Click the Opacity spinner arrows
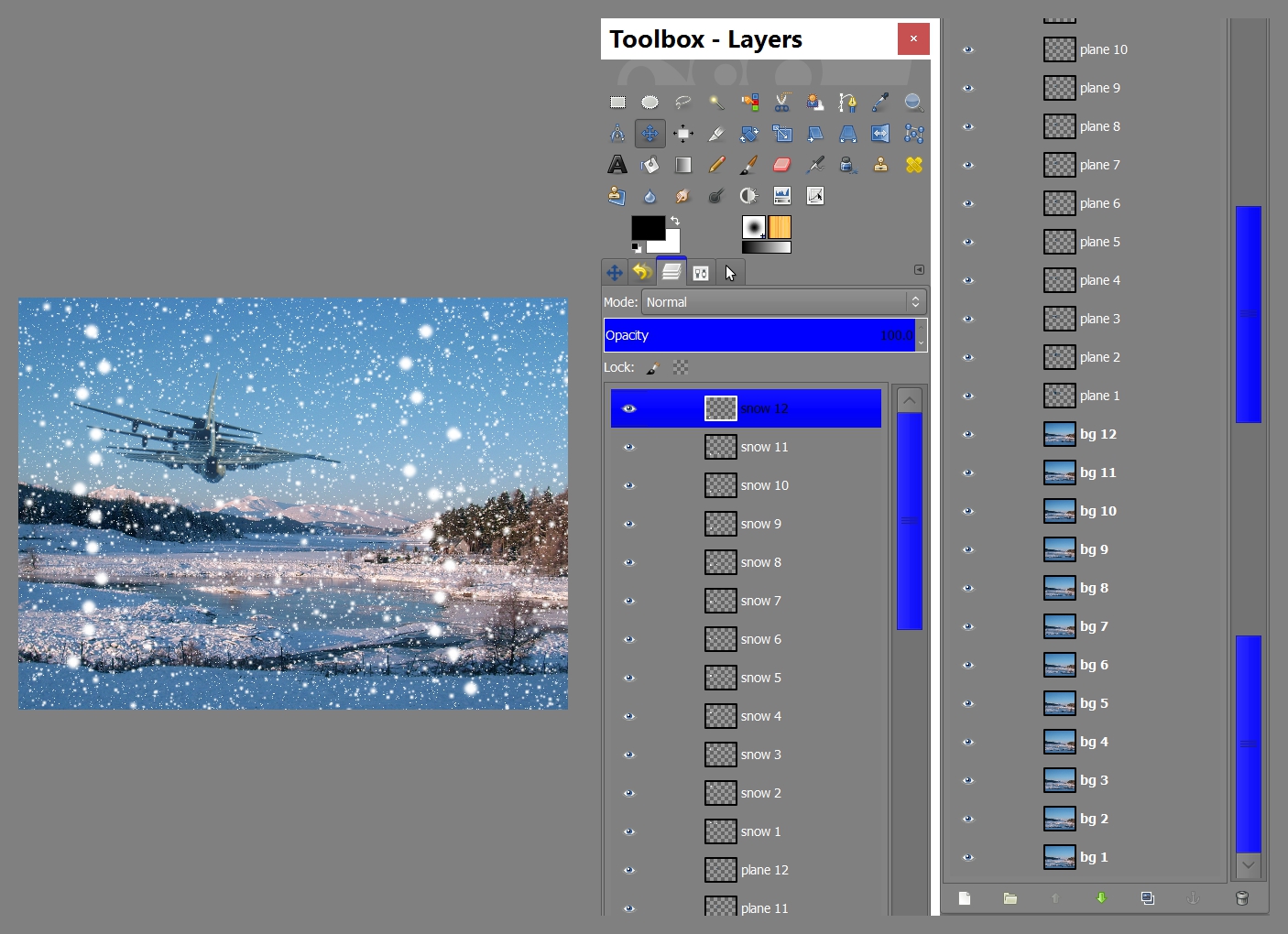The width and height of the screenshot is (1288, 934). click(921, 335)
